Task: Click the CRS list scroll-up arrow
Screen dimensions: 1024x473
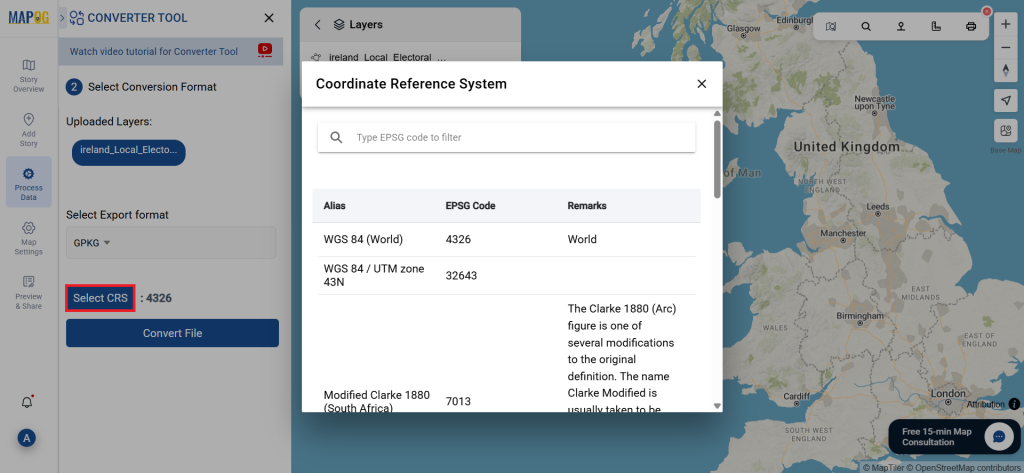Action: [717, 114]
